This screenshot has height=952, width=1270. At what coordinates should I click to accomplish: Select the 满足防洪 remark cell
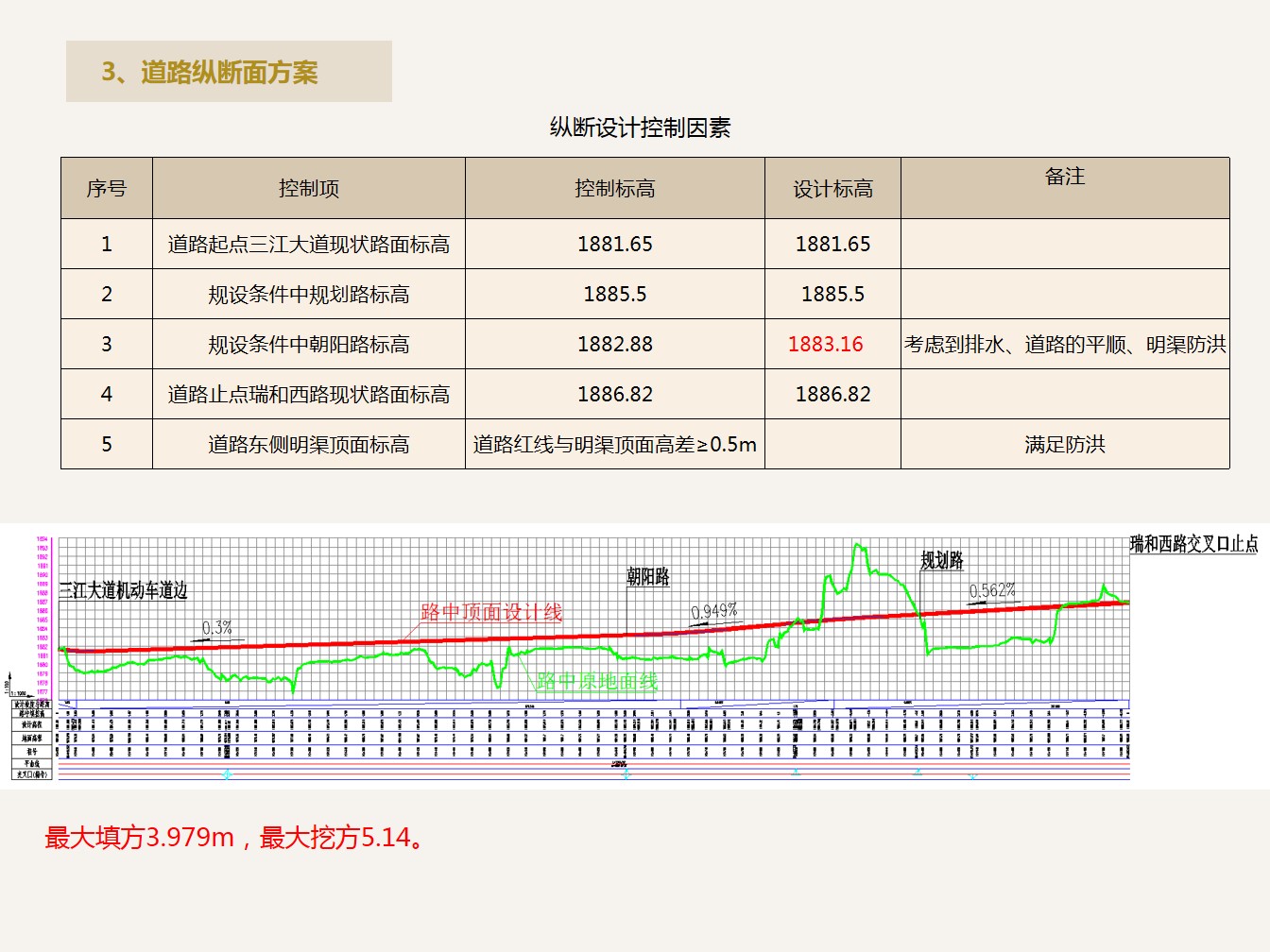1064,445
